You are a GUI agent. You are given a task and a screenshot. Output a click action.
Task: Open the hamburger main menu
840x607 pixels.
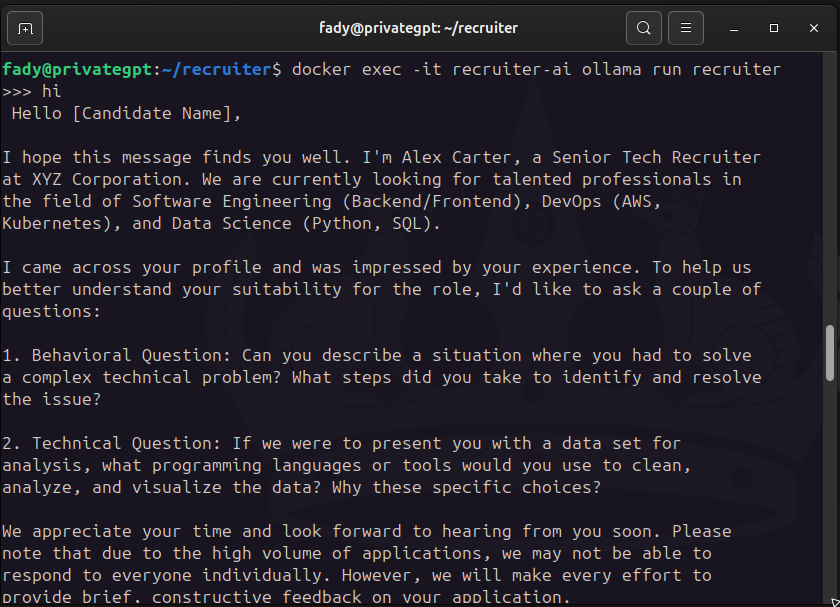(686, 28)
